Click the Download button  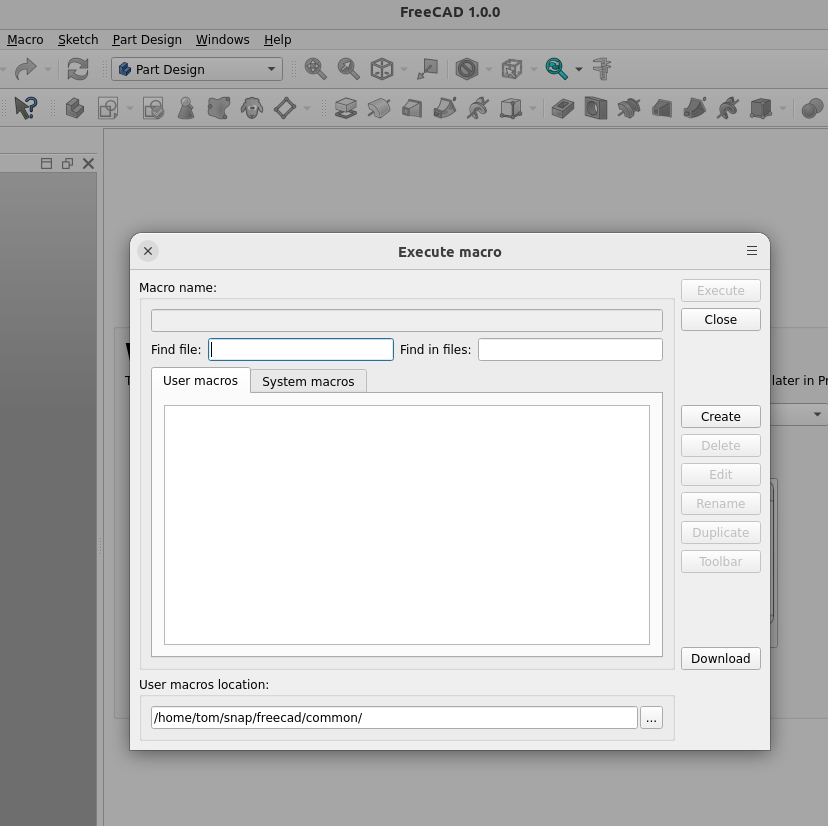coord(720,658)
